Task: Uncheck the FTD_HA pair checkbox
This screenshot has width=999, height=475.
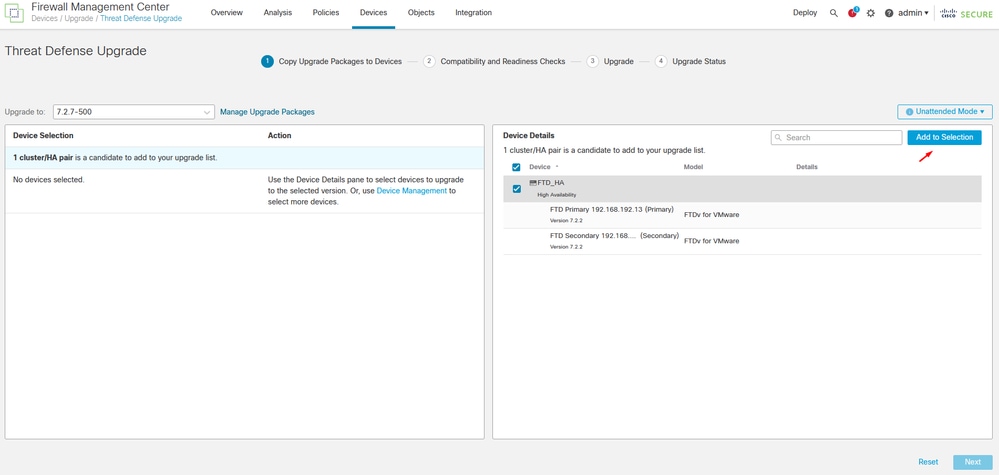Action: [x=517, y=189]
